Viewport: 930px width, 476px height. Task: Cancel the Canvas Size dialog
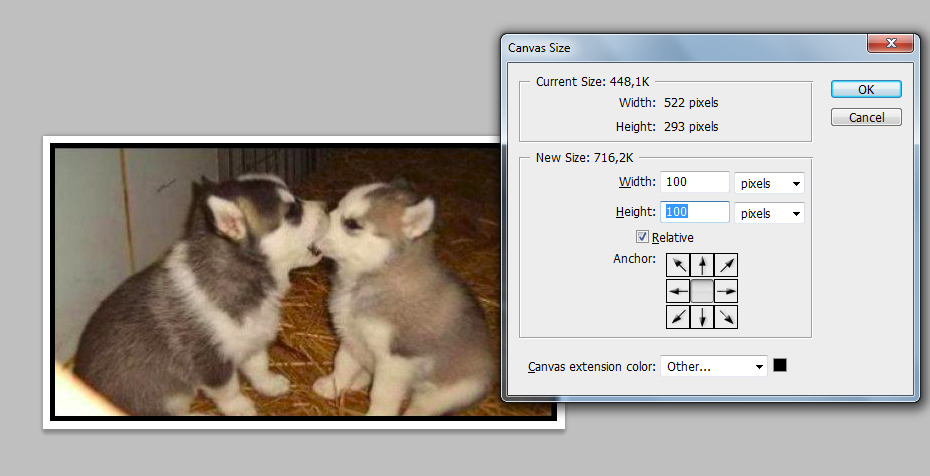click(866, 117)
